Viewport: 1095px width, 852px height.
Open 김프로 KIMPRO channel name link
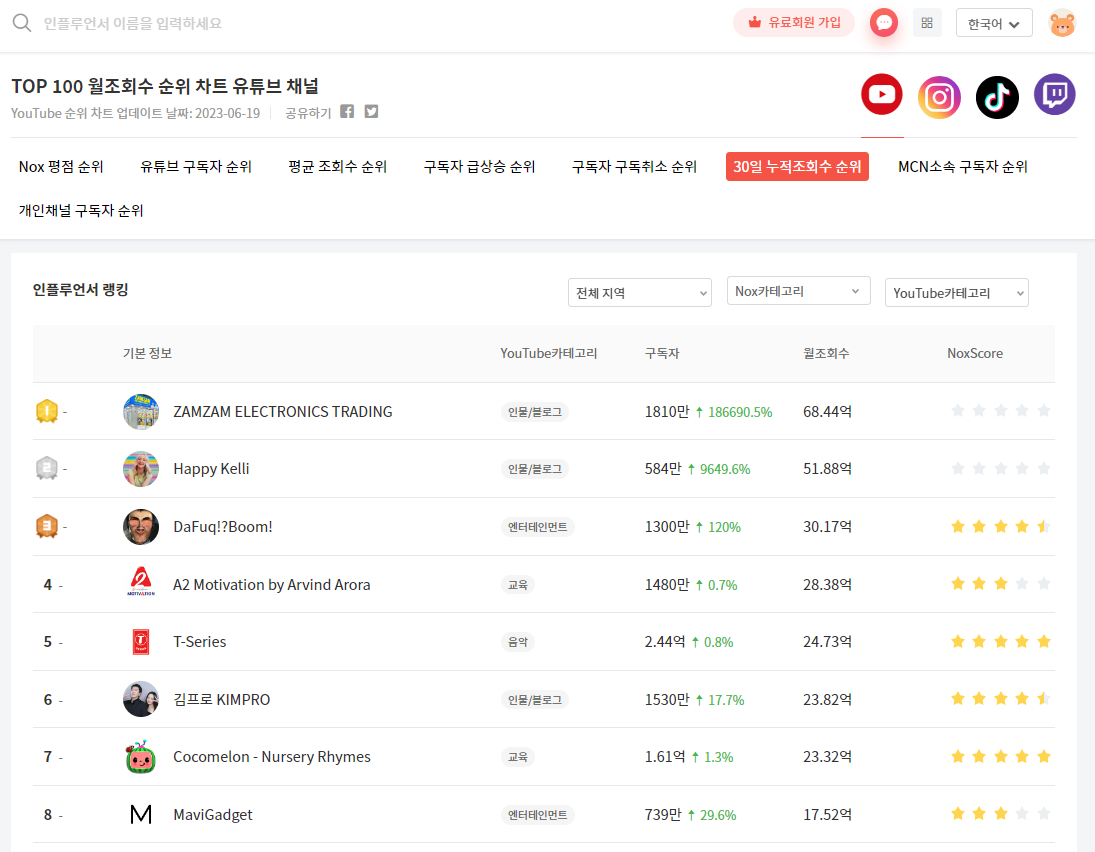[x=221, y=699]
